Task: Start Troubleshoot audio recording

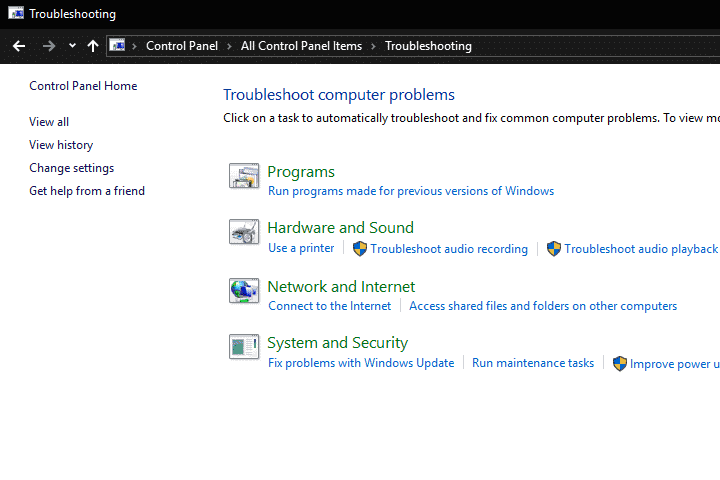Action: [449, 249]
